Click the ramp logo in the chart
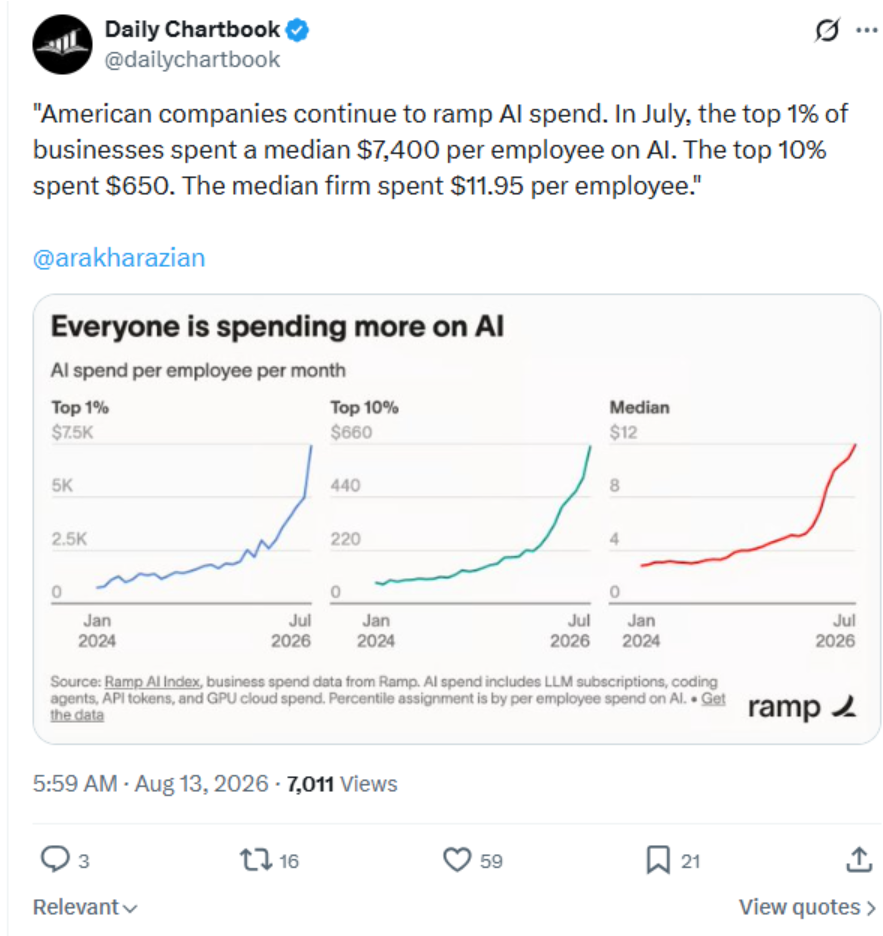 click(x=802, y=707)
